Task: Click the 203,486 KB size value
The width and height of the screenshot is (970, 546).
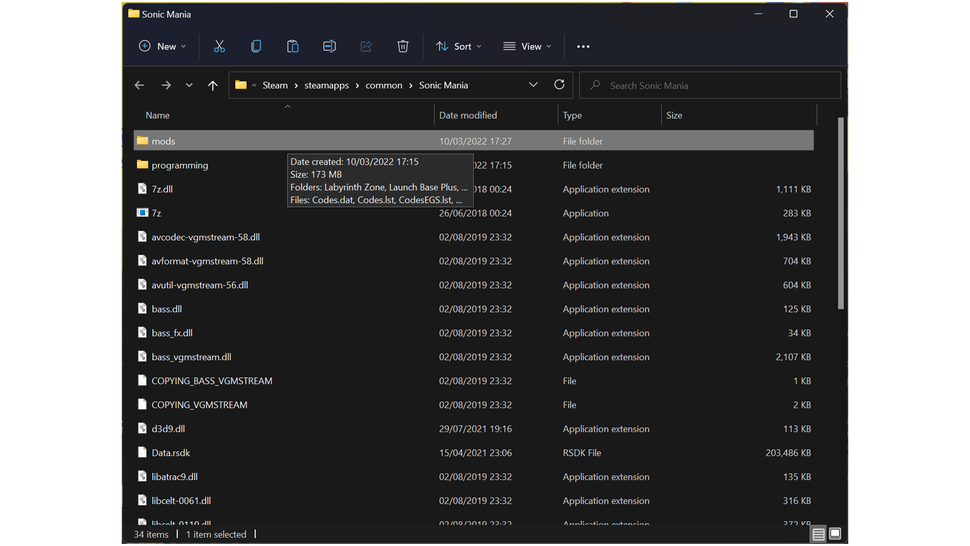Action: (788, 453)
